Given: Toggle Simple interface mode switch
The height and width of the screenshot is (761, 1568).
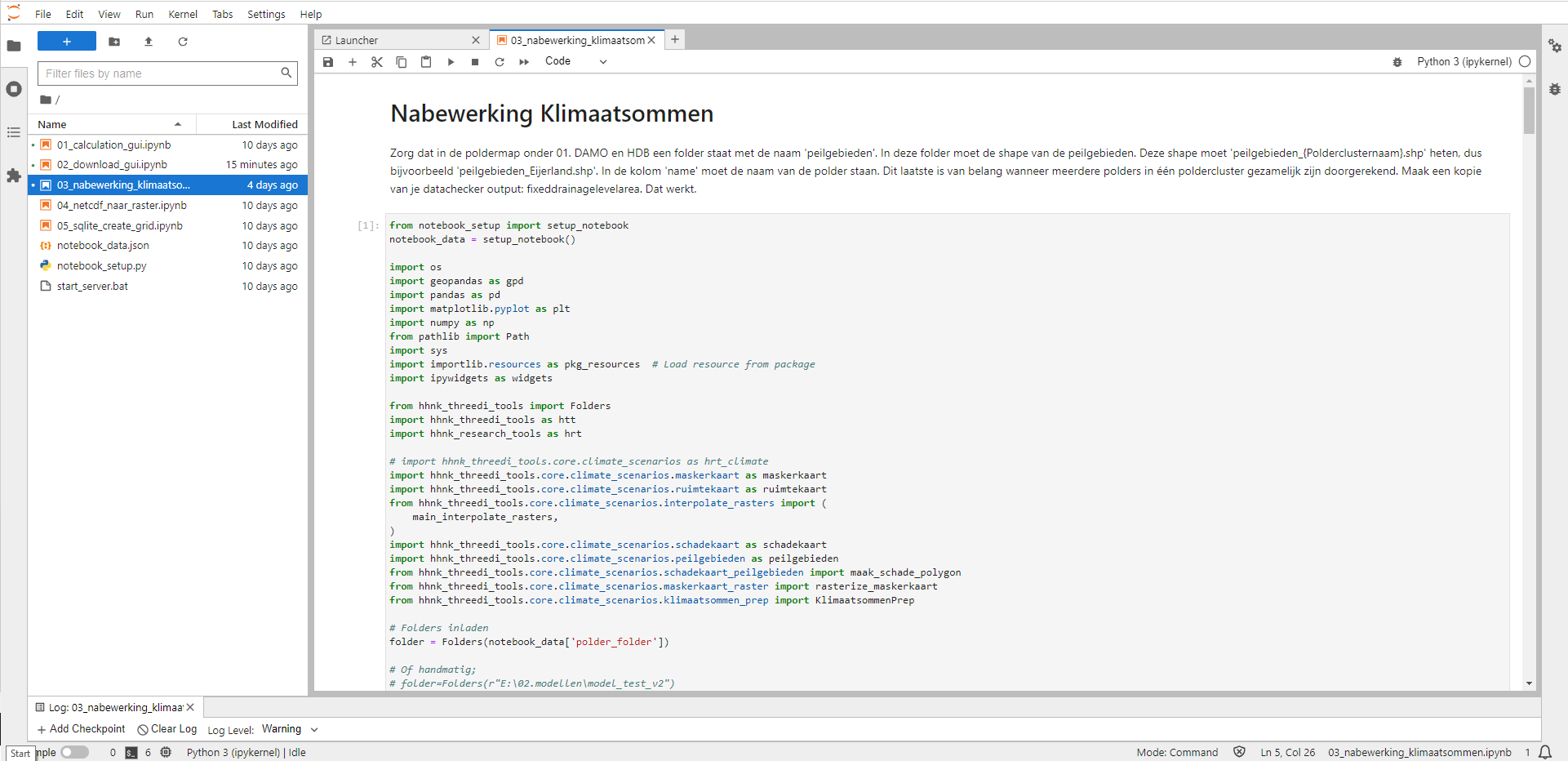Looking at the screenshot, I should [74, 752].
